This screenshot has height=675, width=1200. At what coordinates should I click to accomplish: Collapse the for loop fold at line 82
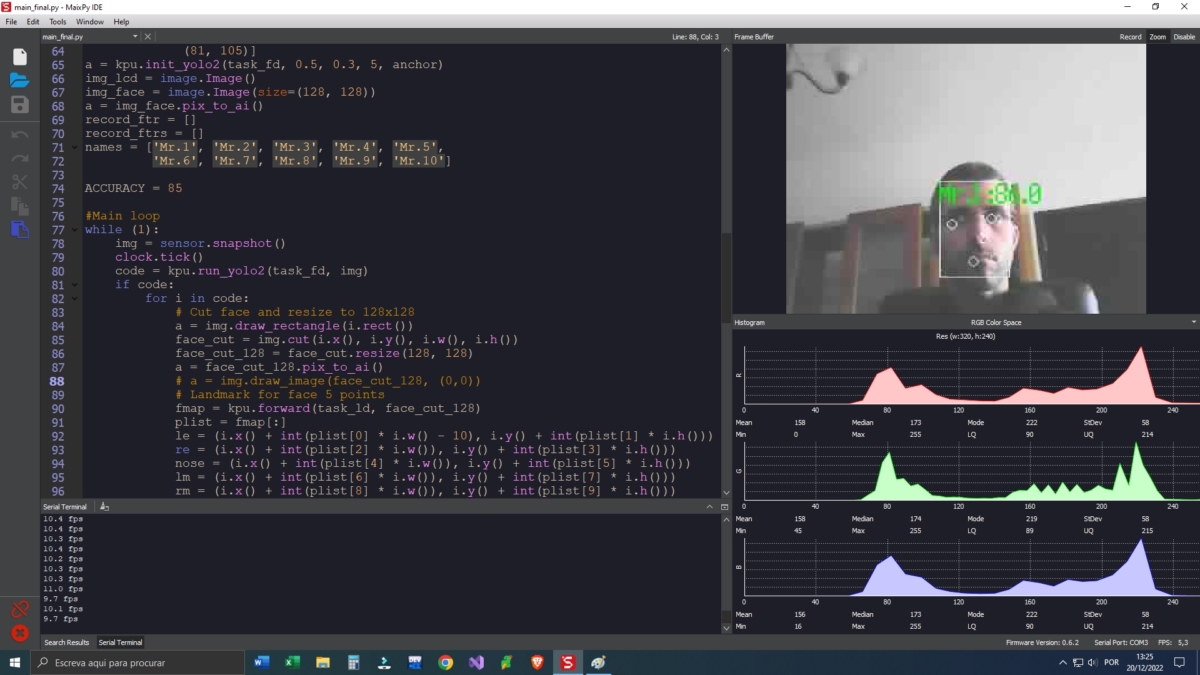[x=75, y=299]
